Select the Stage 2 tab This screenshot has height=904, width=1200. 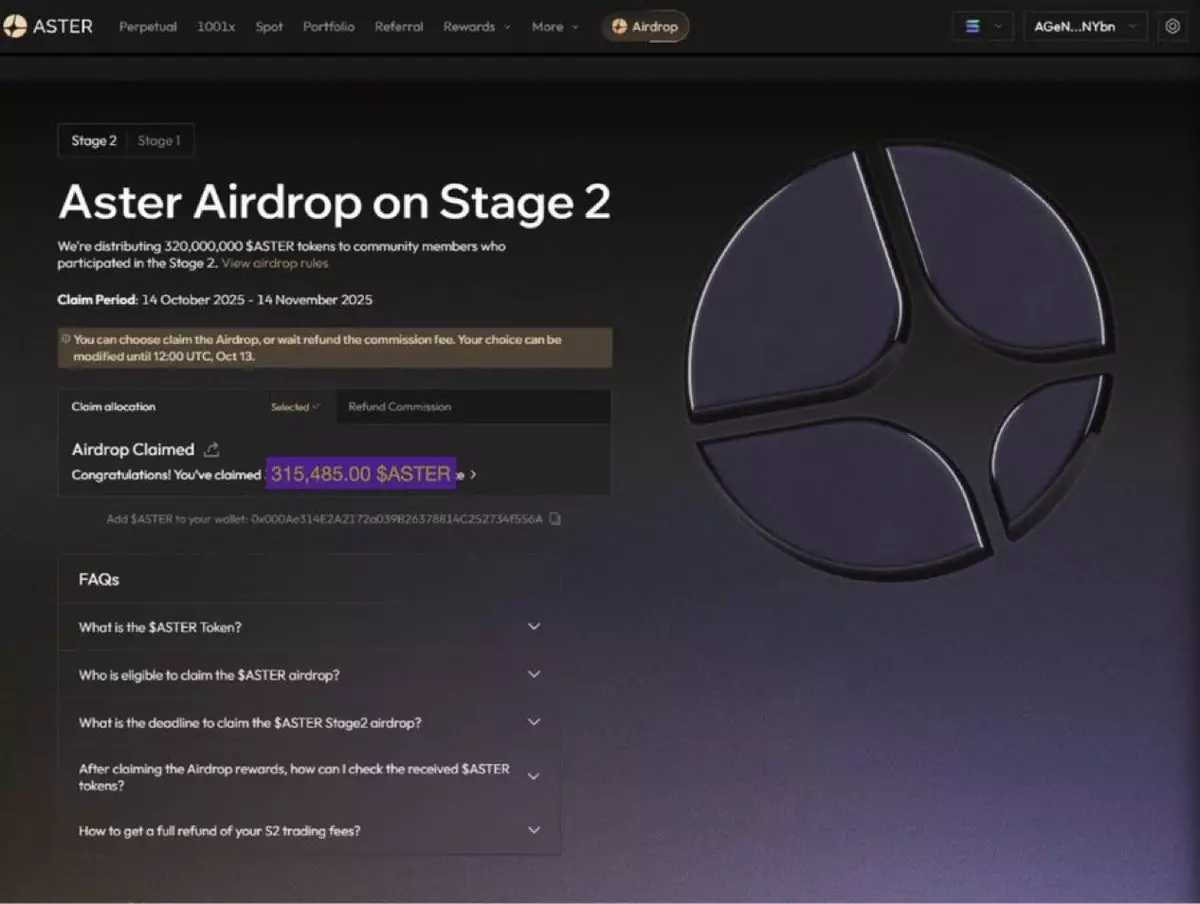(93, 141)
